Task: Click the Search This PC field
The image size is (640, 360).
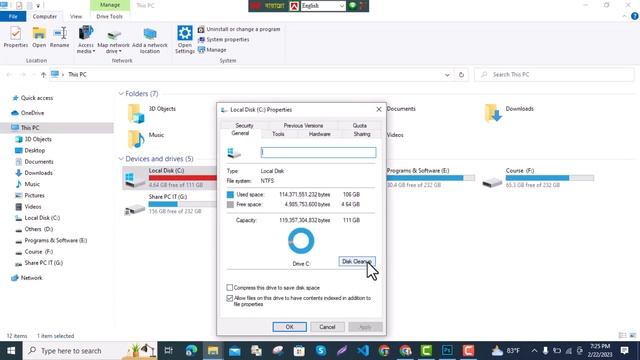Action: [x=554, y=75]
